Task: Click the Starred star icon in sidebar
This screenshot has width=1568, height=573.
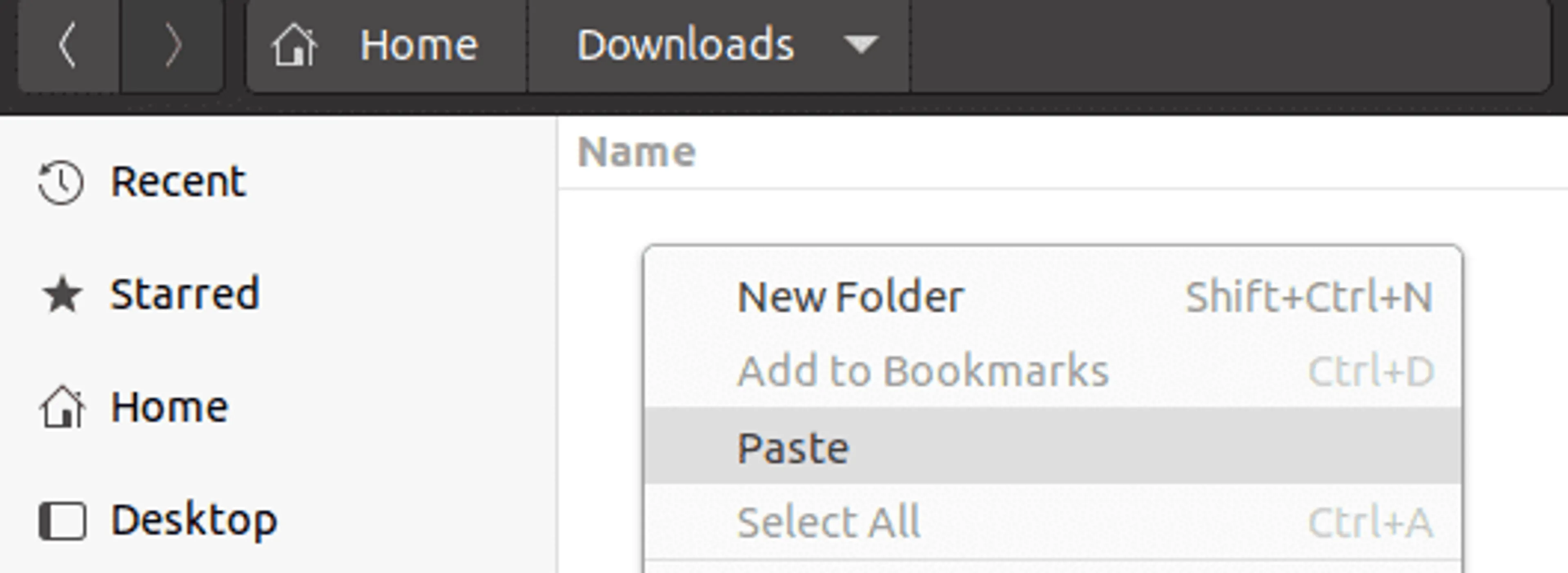Action: click(62, 295)
